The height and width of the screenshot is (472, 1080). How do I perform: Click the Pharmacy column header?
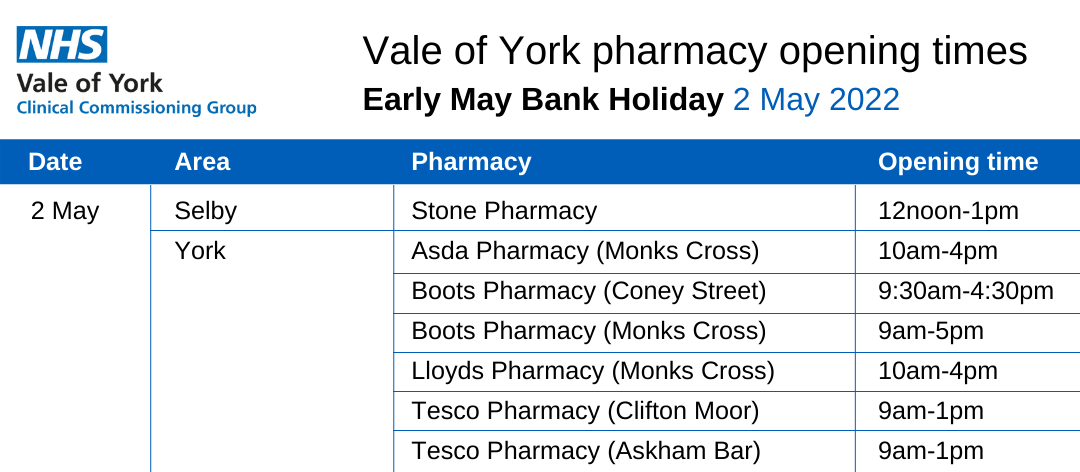click(471, 162)
